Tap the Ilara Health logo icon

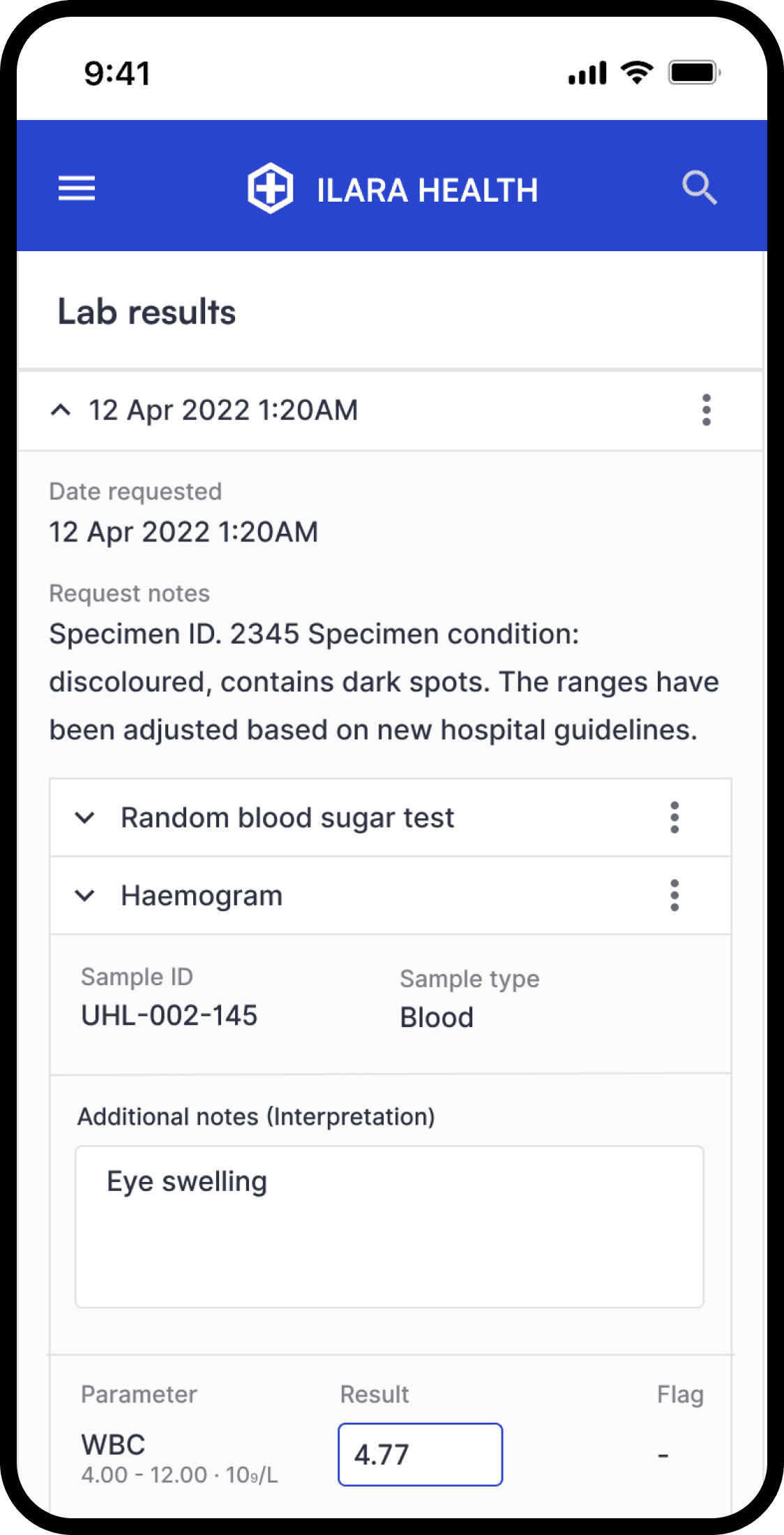270,188
